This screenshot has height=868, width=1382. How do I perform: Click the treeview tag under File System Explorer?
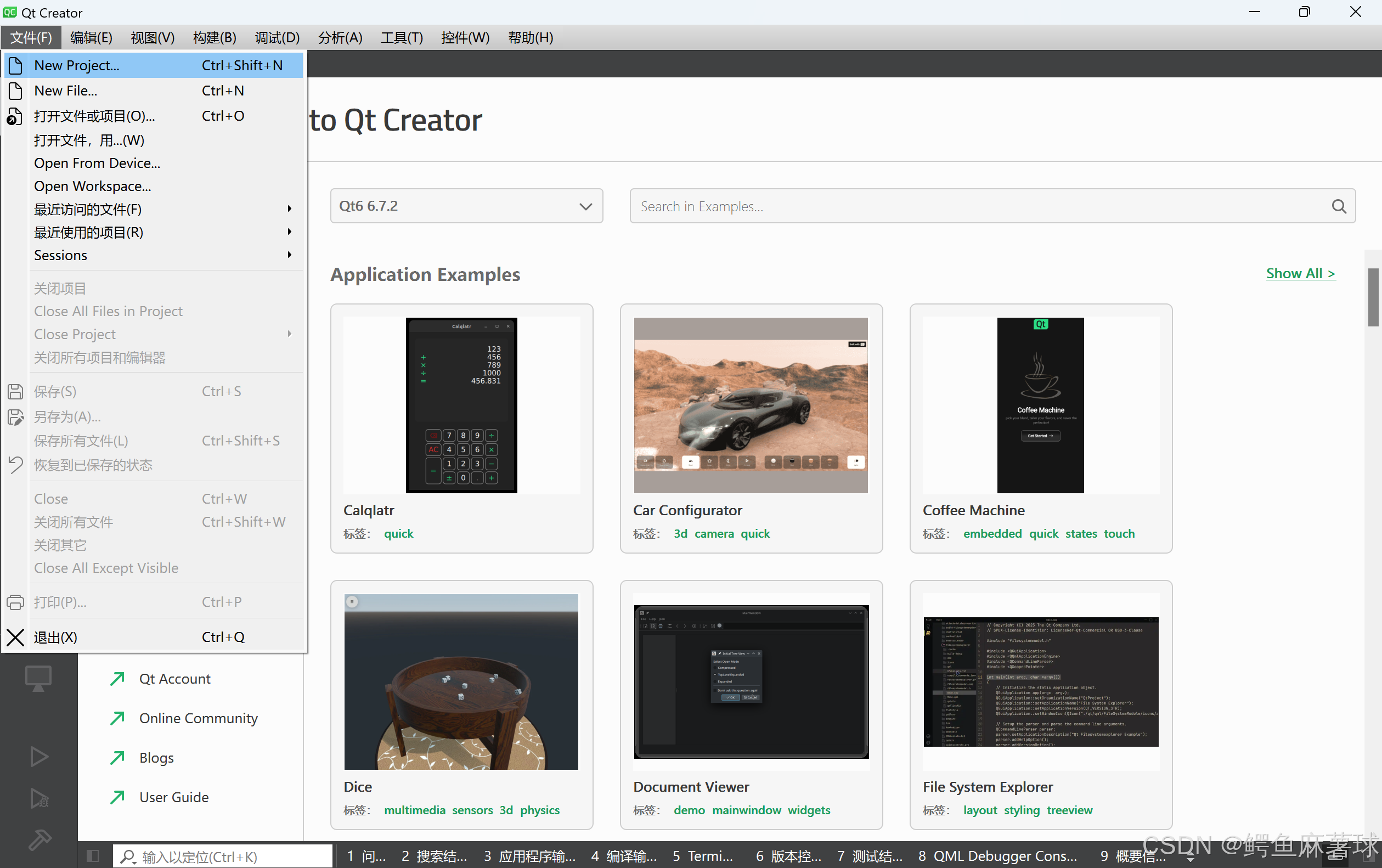pyautogui.click(x=1069, y=810)
